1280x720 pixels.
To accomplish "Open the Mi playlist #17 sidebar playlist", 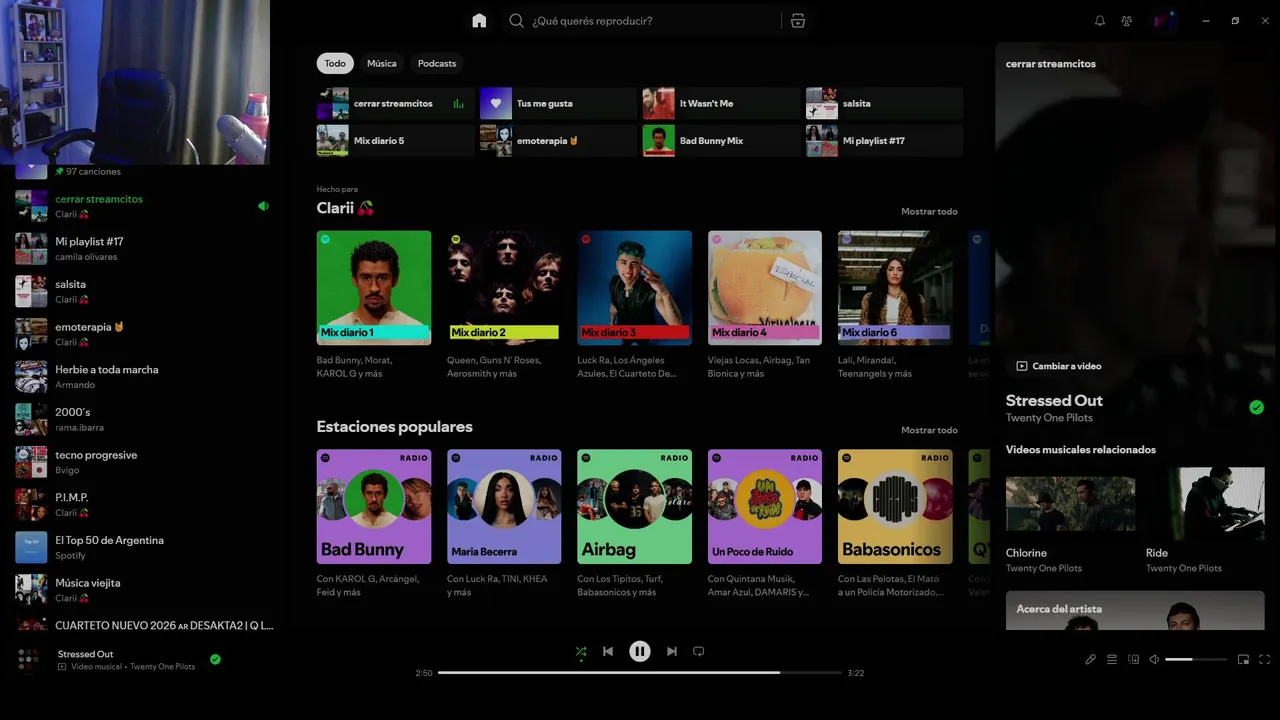I will 145,248.
